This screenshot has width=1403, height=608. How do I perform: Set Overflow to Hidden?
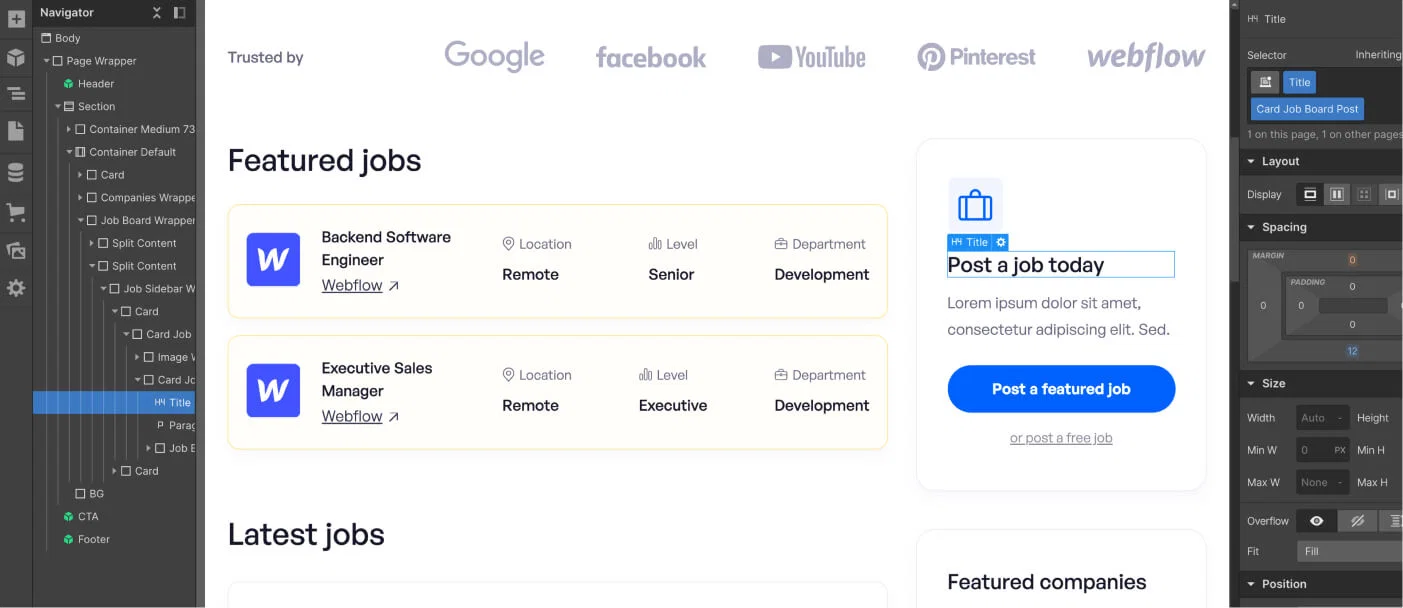(x=1357, y=520)
